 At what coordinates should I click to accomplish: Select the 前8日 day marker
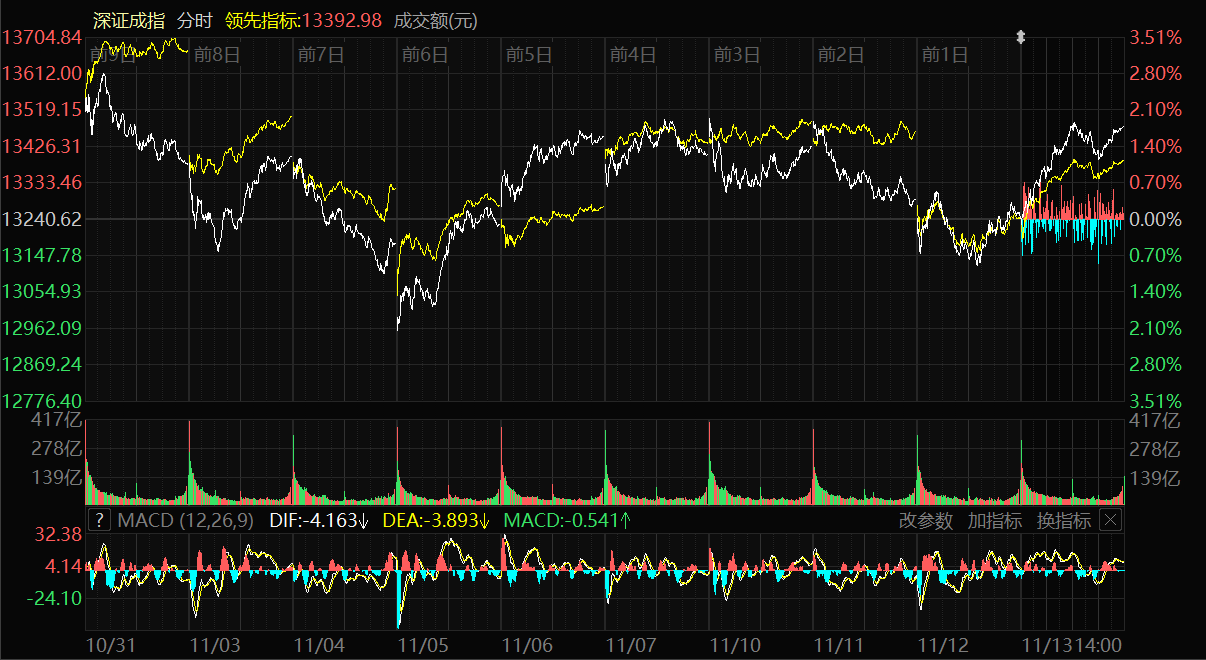(x=216, y=55)
